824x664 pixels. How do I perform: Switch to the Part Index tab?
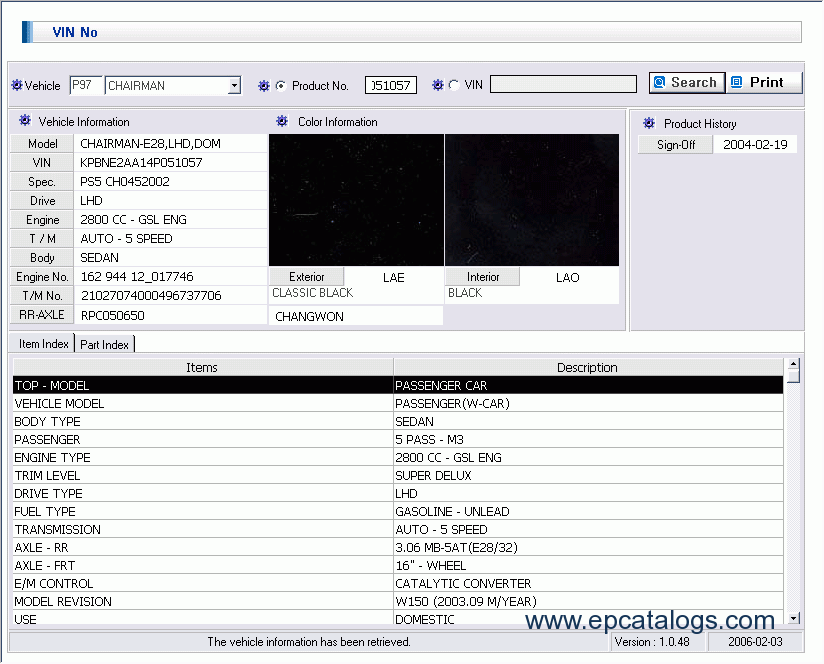pyautogui.click(x=105, y=345)
